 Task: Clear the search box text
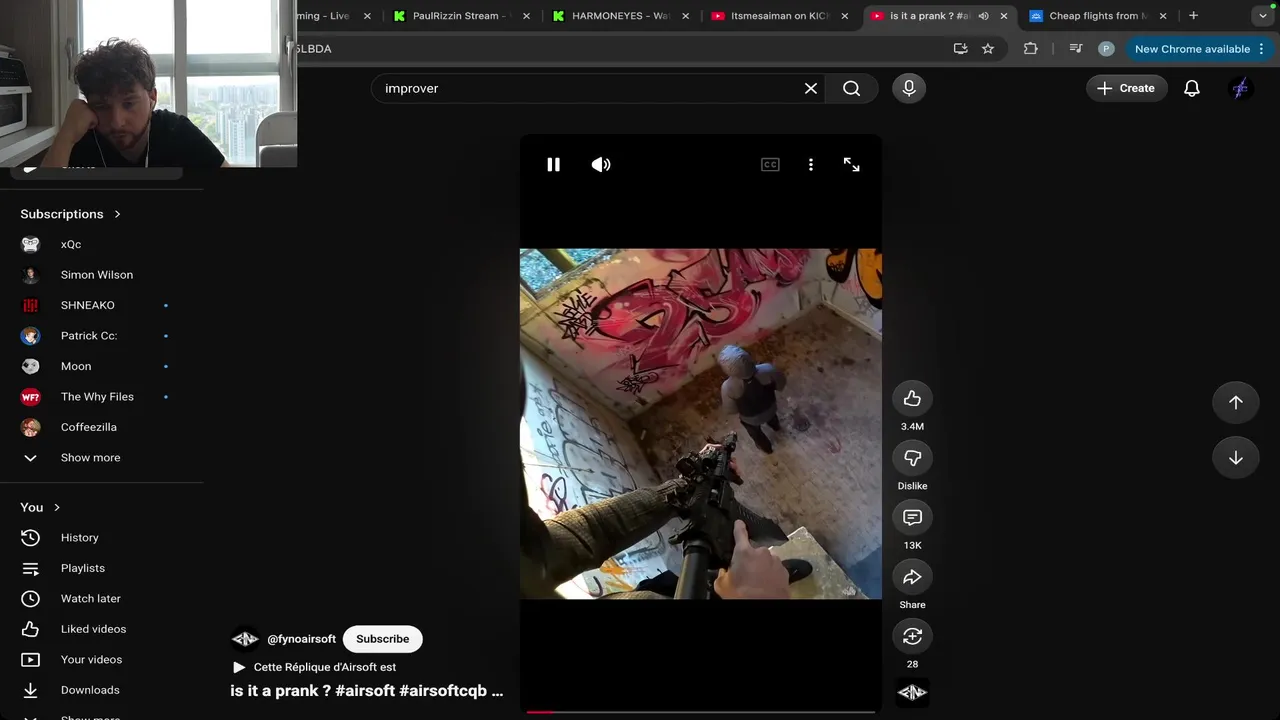(811, 88)
